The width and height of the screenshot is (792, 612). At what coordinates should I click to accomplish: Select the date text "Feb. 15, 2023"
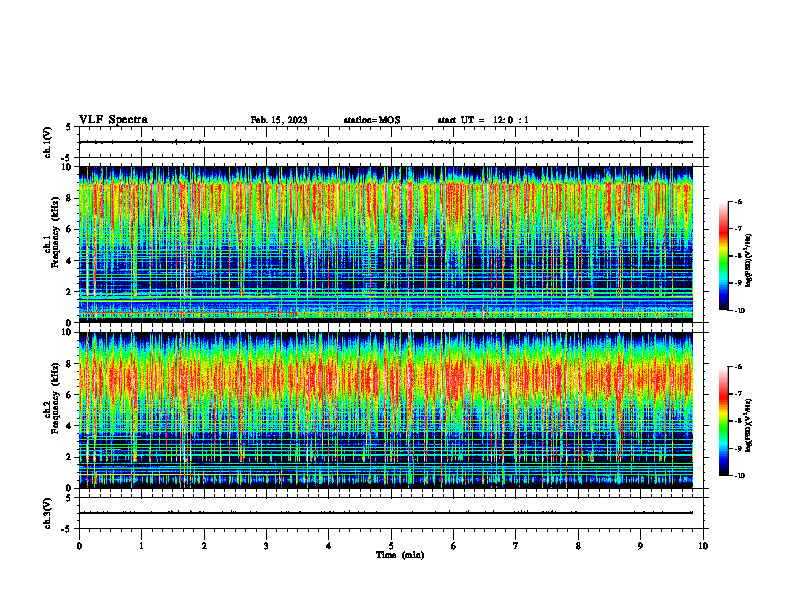pos(279,120)
